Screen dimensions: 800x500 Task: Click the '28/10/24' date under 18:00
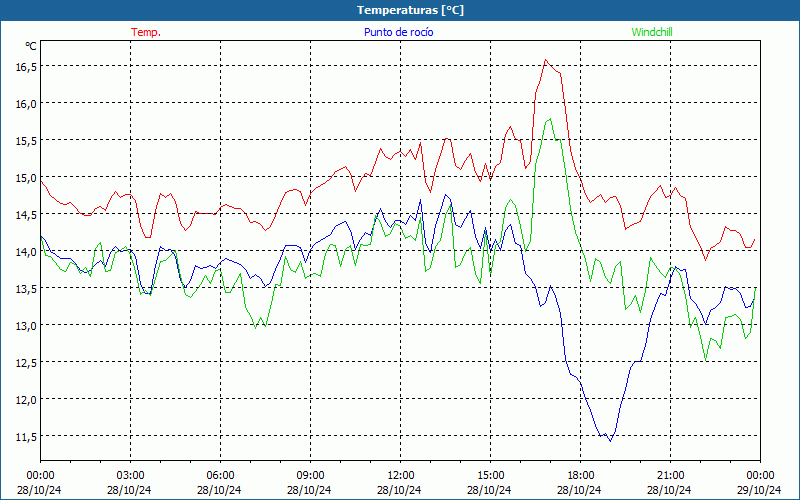tap(579, 490)
